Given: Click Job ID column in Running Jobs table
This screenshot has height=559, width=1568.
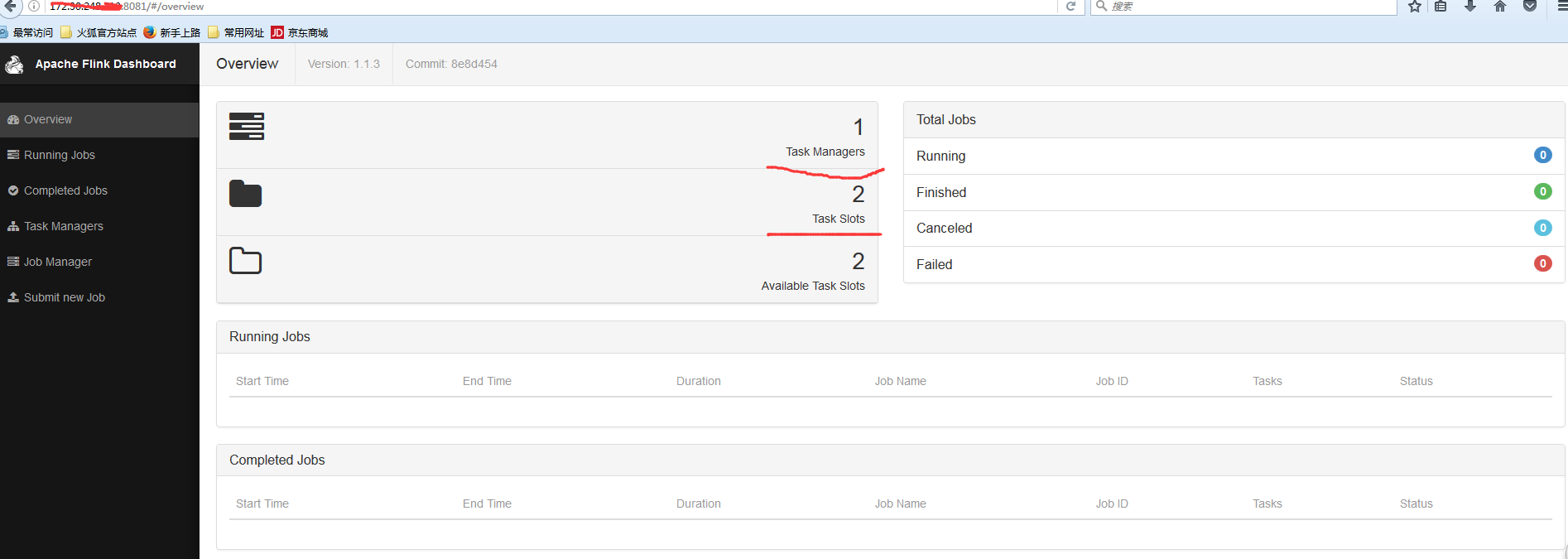Looking at the screenshot, I should click(x=1112, y=381).
